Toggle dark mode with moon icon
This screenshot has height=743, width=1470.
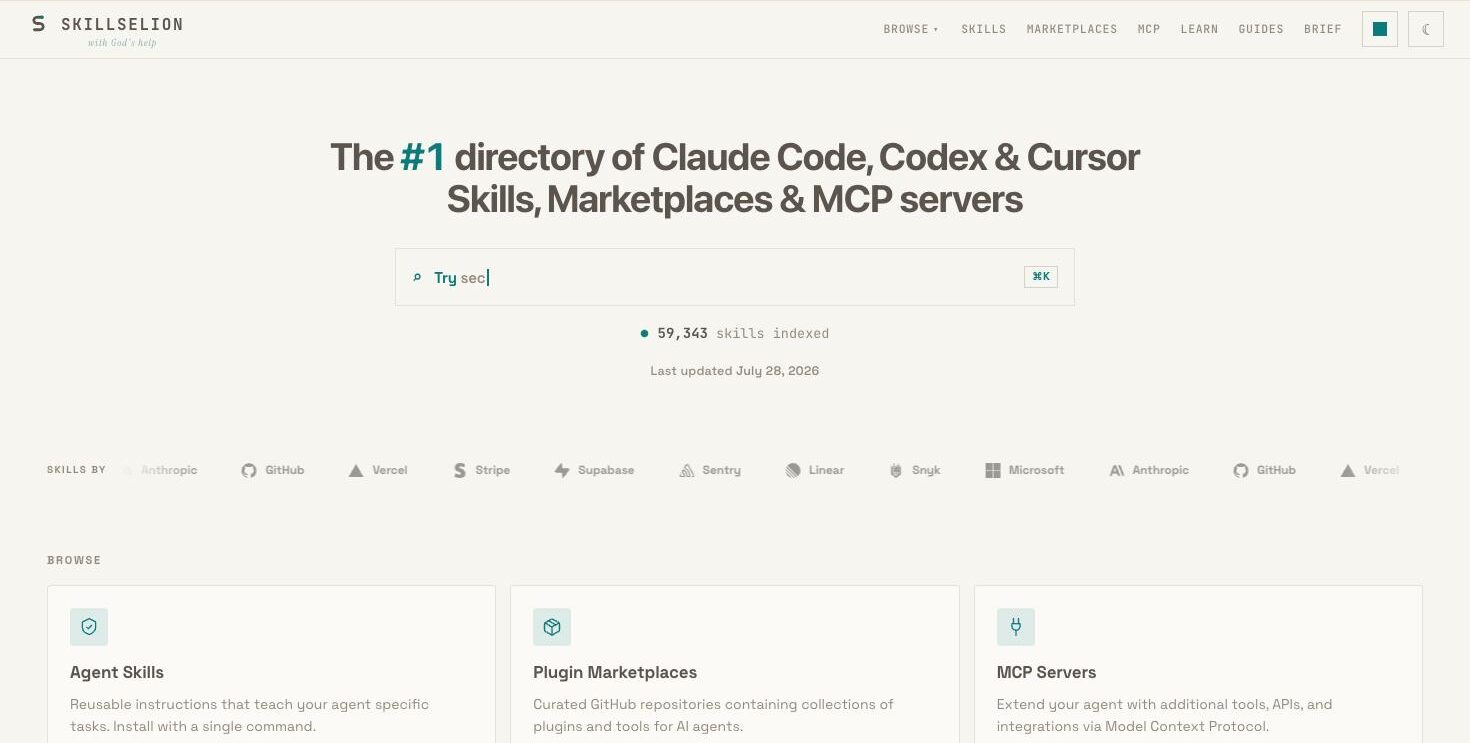[x=1426, y=29]
